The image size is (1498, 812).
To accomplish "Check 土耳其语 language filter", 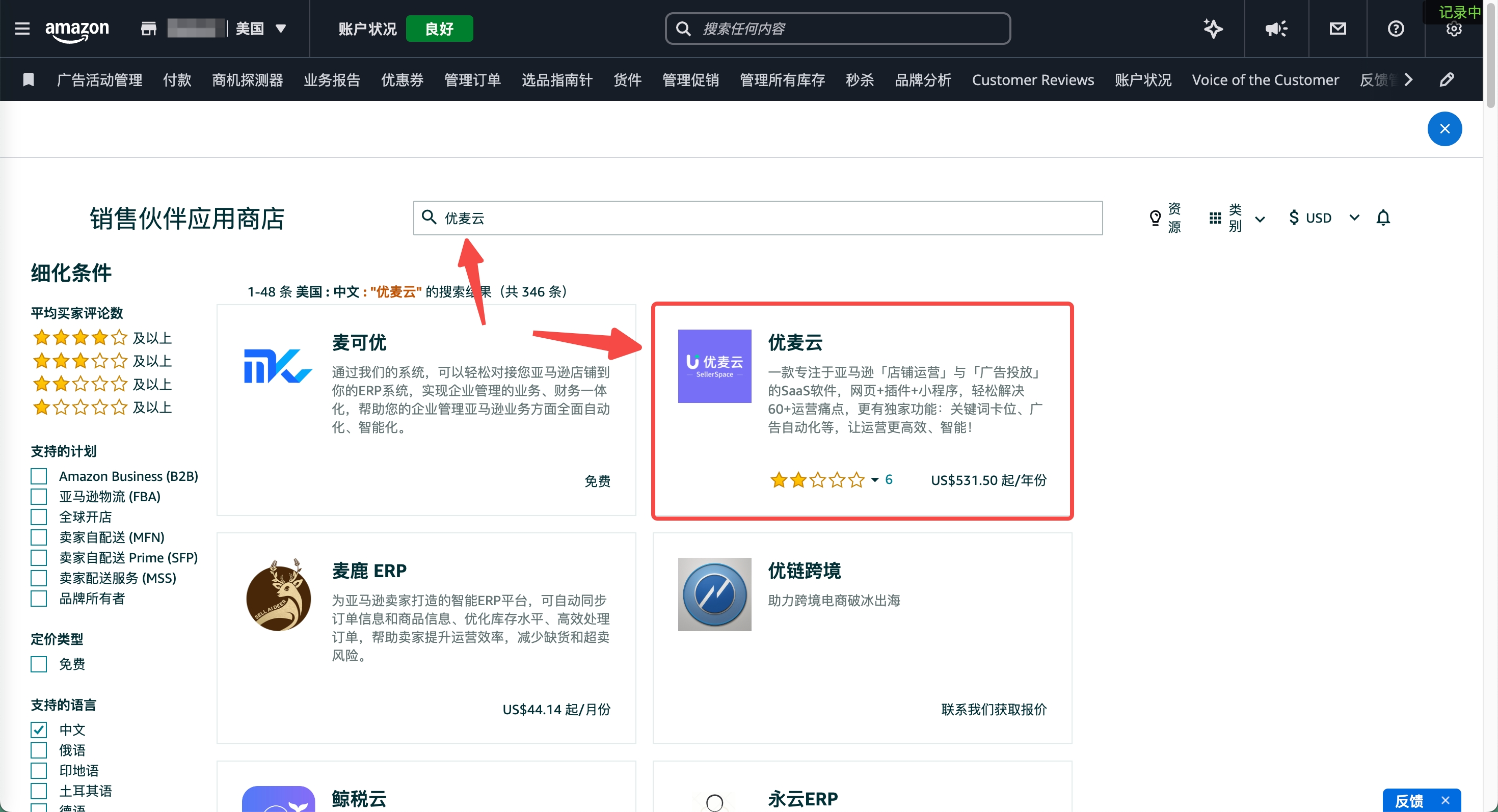I will click(38, 791).
